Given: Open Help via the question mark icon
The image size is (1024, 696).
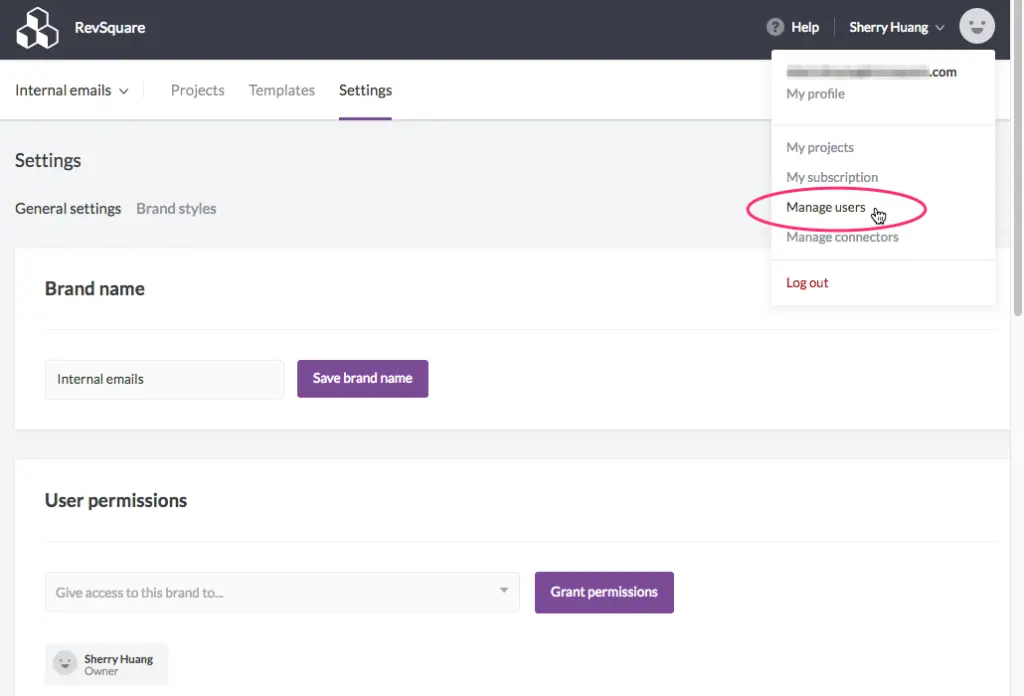Looking at the screenshot, I should click(775, 27).
